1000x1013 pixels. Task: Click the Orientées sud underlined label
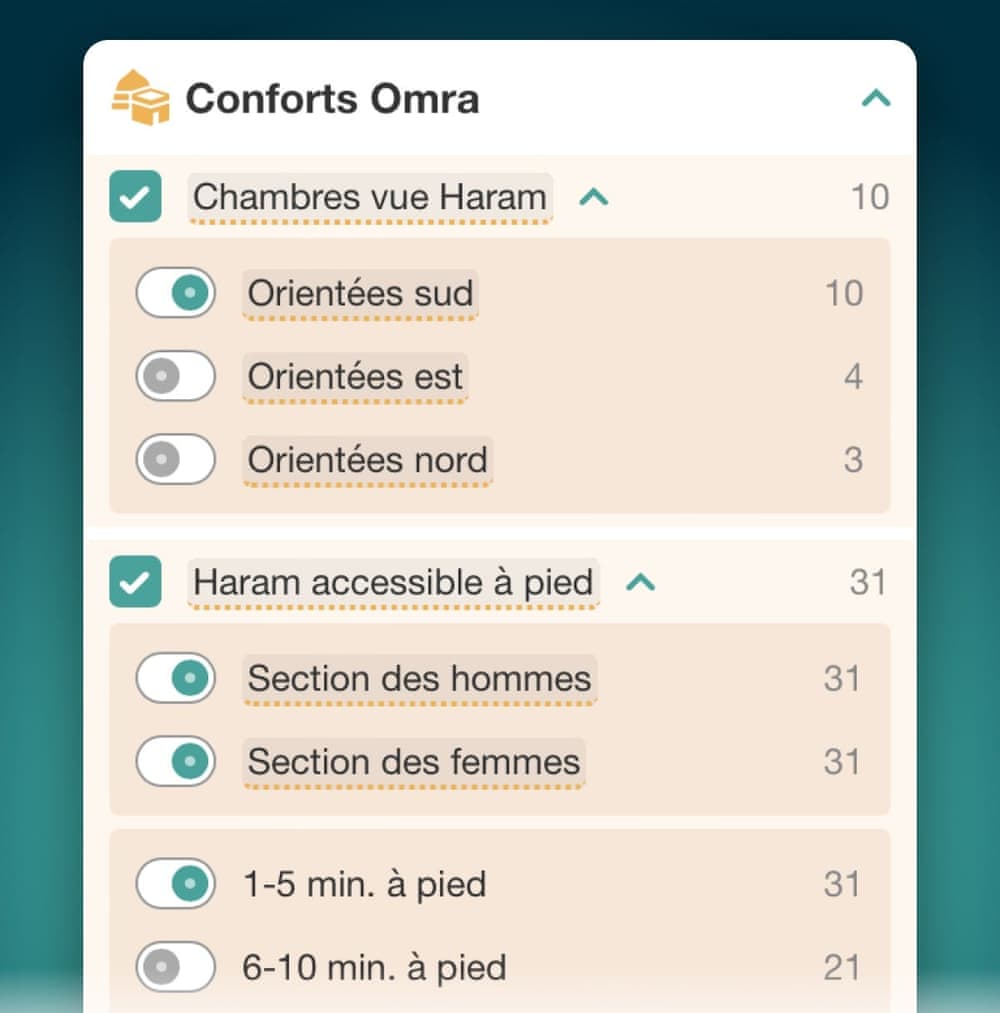tap(360, 293)
